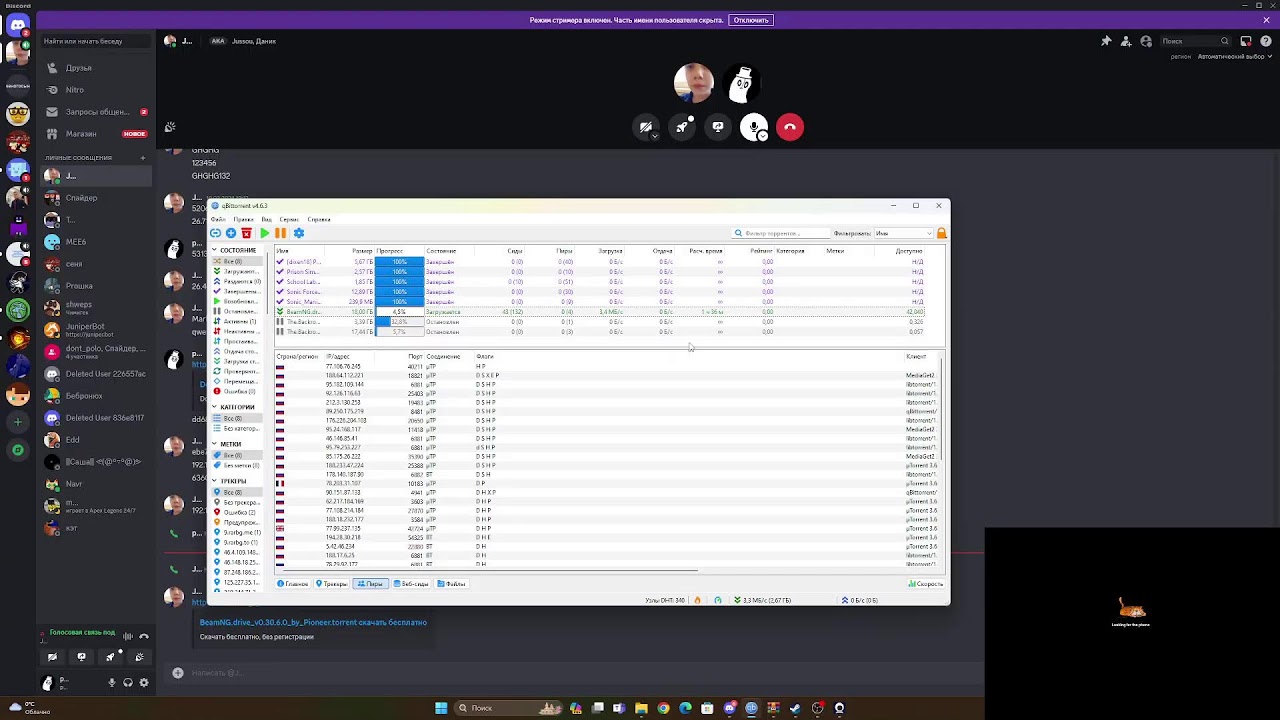
Task: Open Chrome from the taskbar
Action: (663, 708)
